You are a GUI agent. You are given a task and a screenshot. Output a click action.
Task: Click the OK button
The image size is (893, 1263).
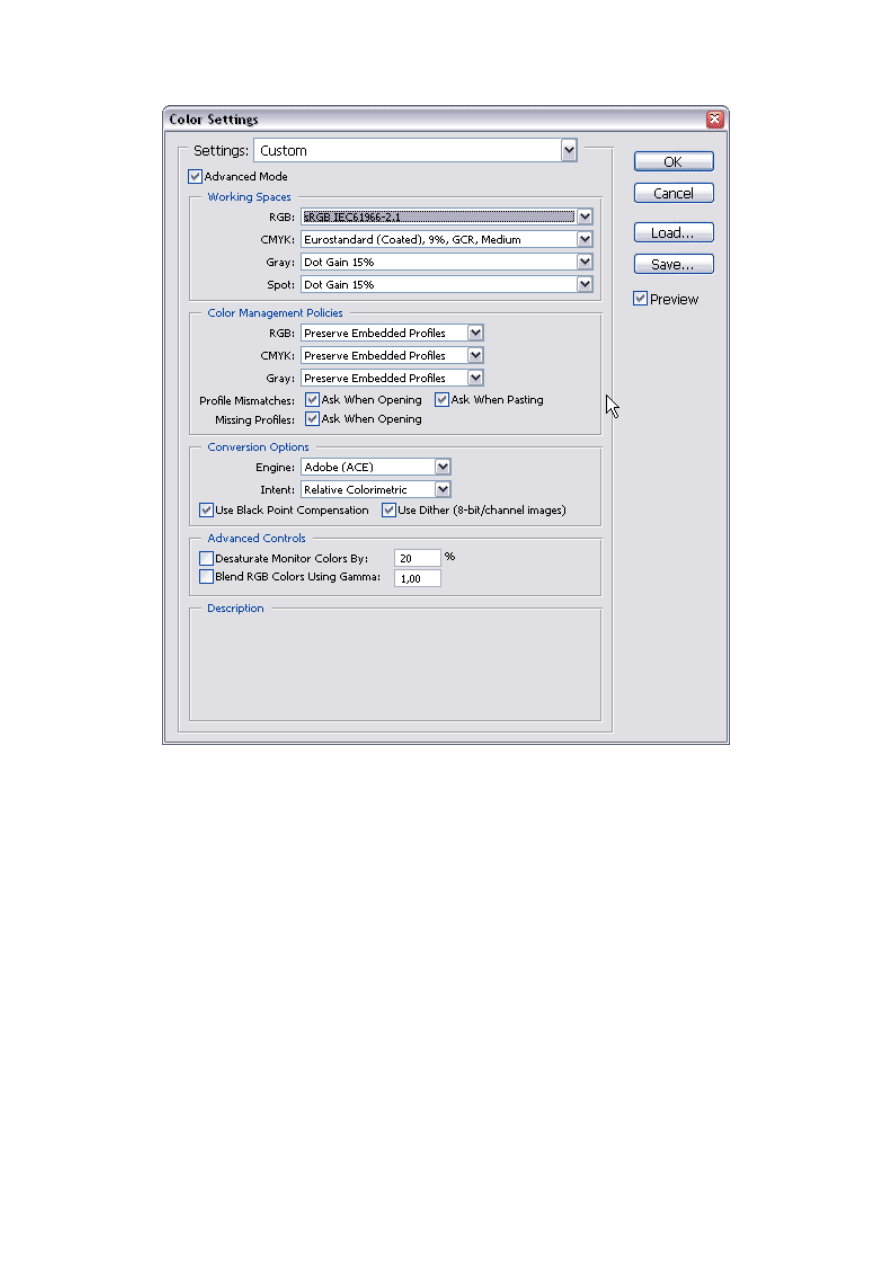[673, 162]
